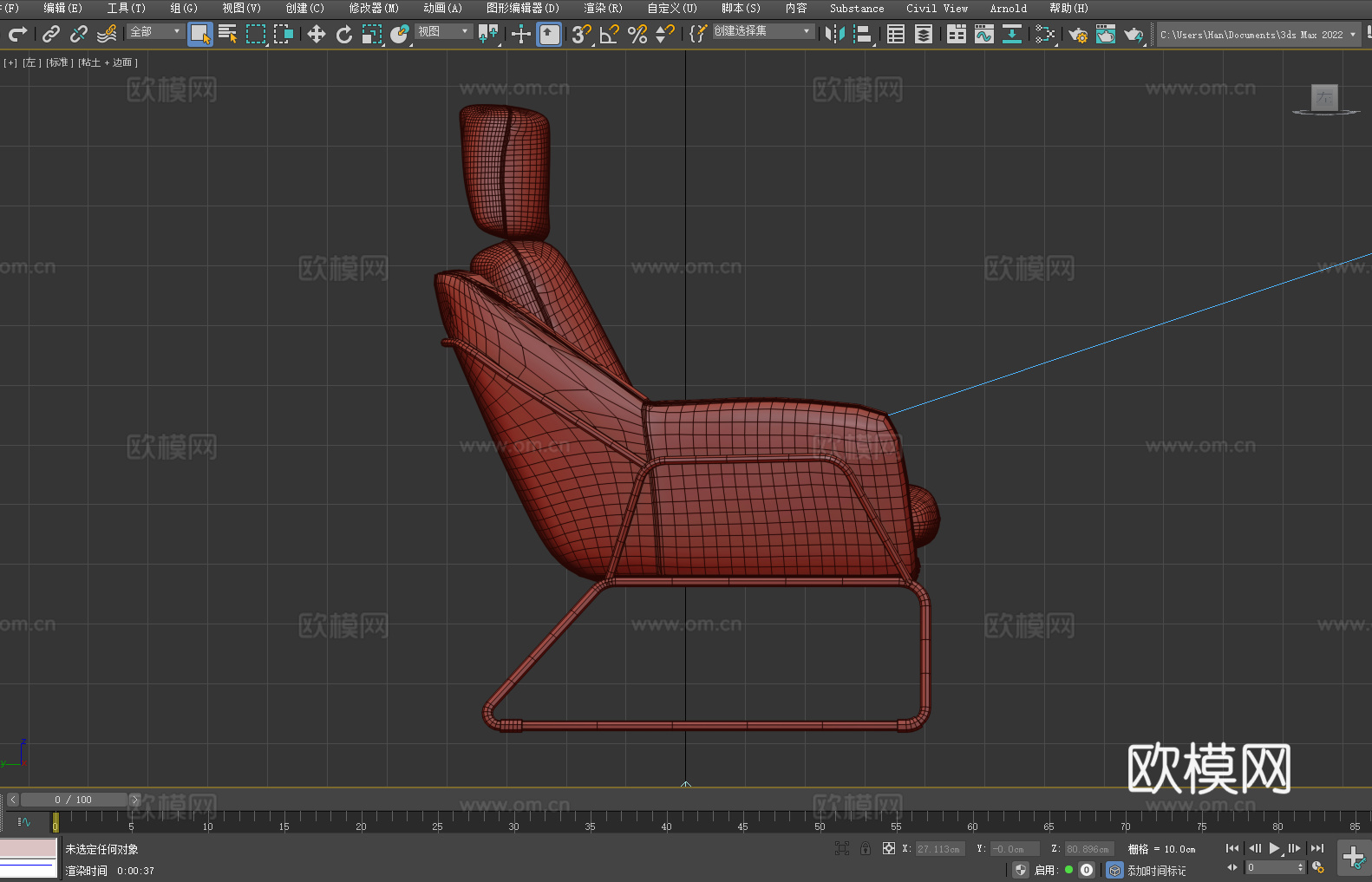Toggle Window/Crossing selection mode
The height and width of the screenshot is (882, 1372).
tap(284, 34)
